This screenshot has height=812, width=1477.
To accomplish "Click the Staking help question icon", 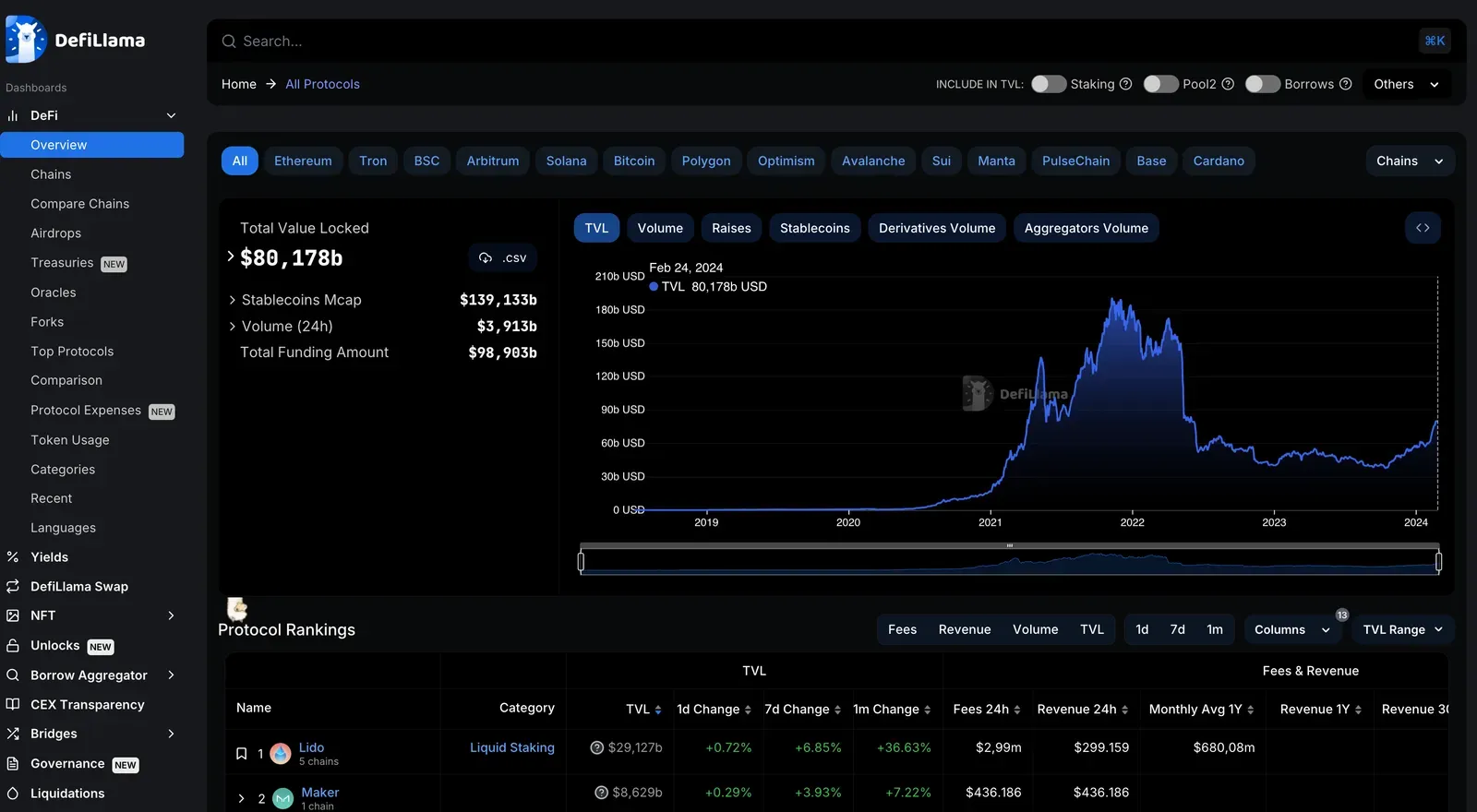I will click(1126, 84).
